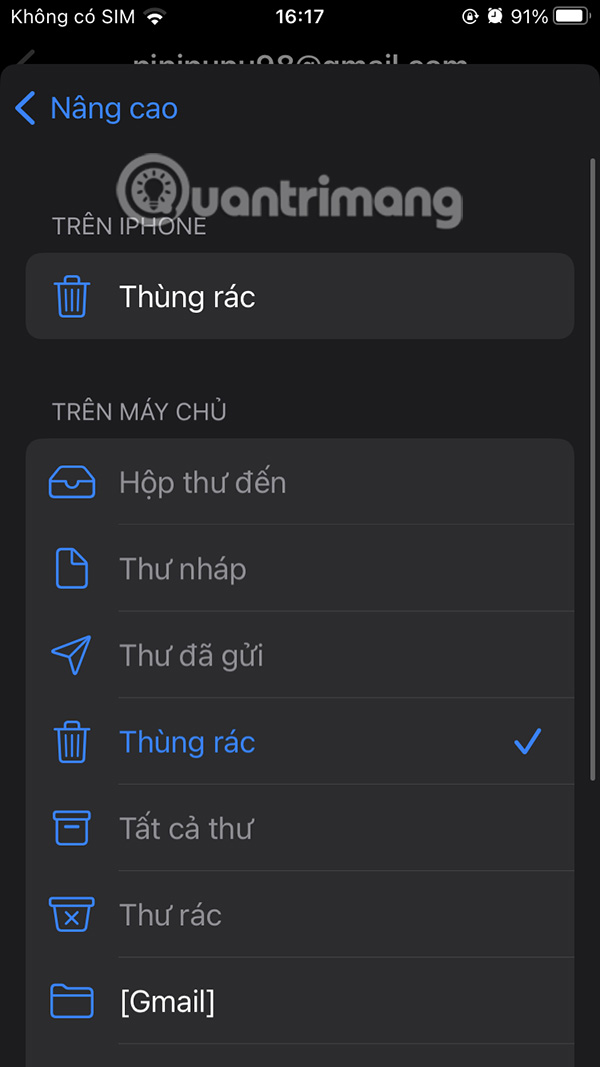The height and width of the screenshot is (1067, 600).
Task: Go back to Nâng cao
Action: tap(113, 108)
